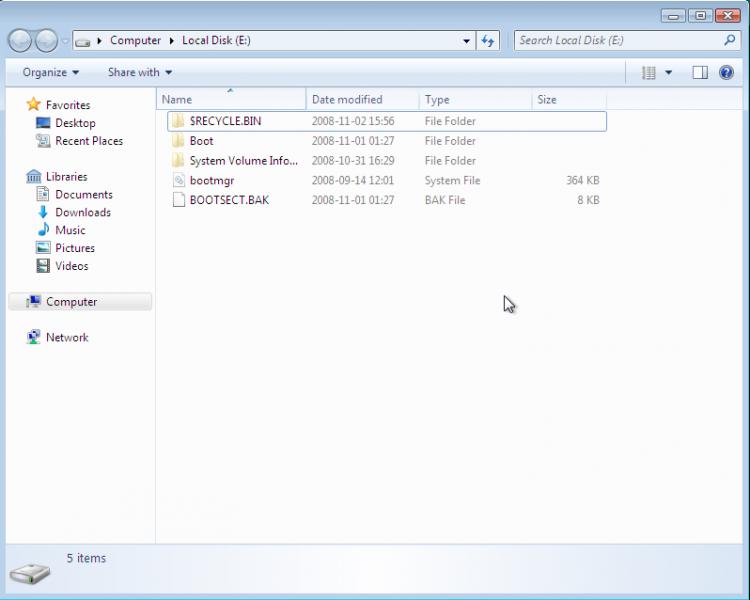
Task: Go back with the Back arrow button
Action: (20, 41)
